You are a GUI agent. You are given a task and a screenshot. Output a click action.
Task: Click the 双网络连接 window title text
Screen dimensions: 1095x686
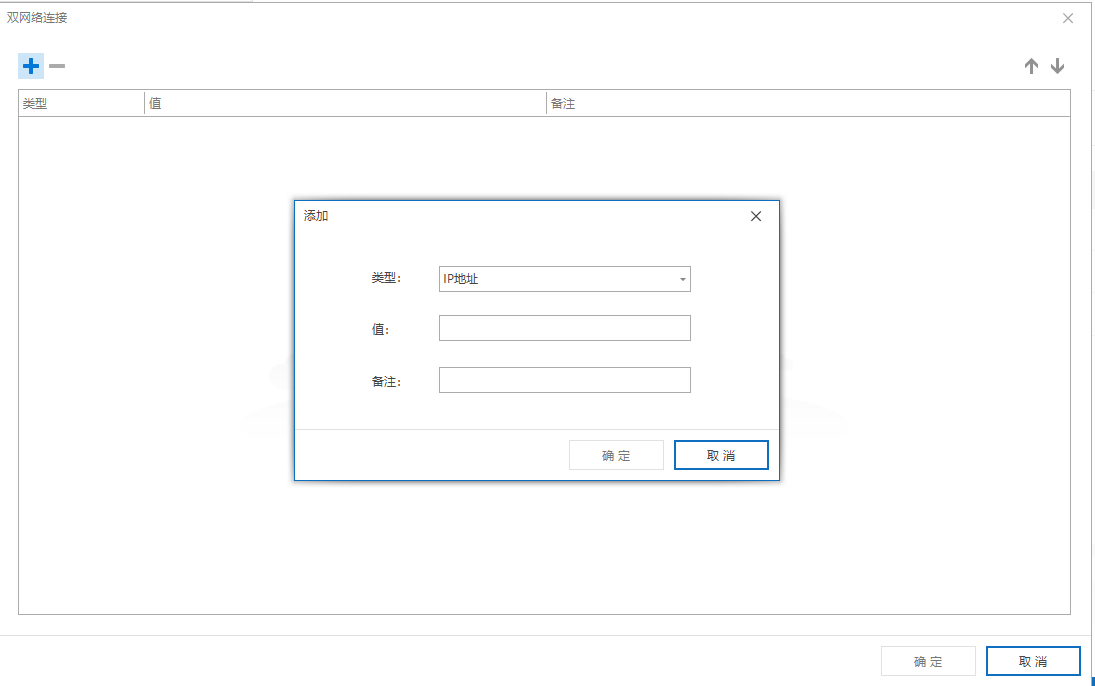pos(37,18)
